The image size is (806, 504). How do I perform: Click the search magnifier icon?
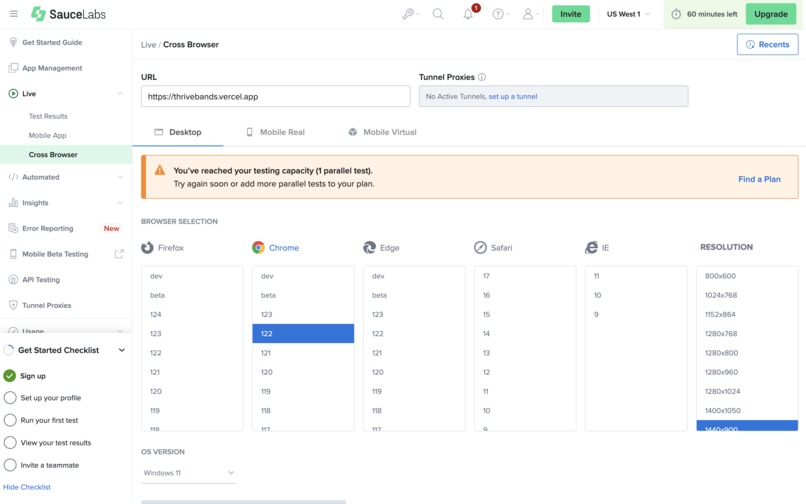[438, 14]
